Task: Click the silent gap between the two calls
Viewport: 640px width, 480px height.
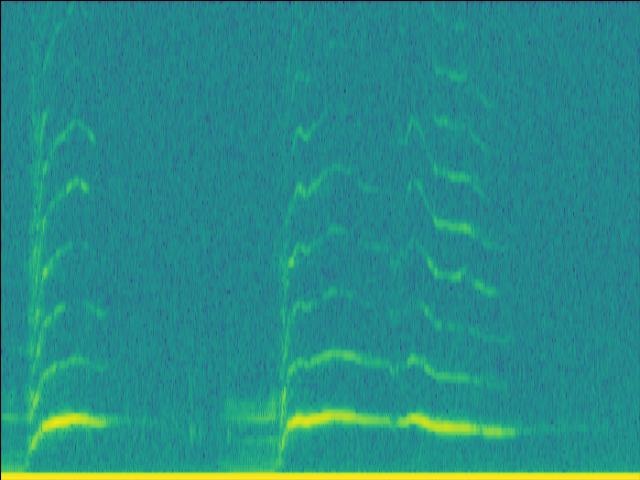Action: click(160, 300)
